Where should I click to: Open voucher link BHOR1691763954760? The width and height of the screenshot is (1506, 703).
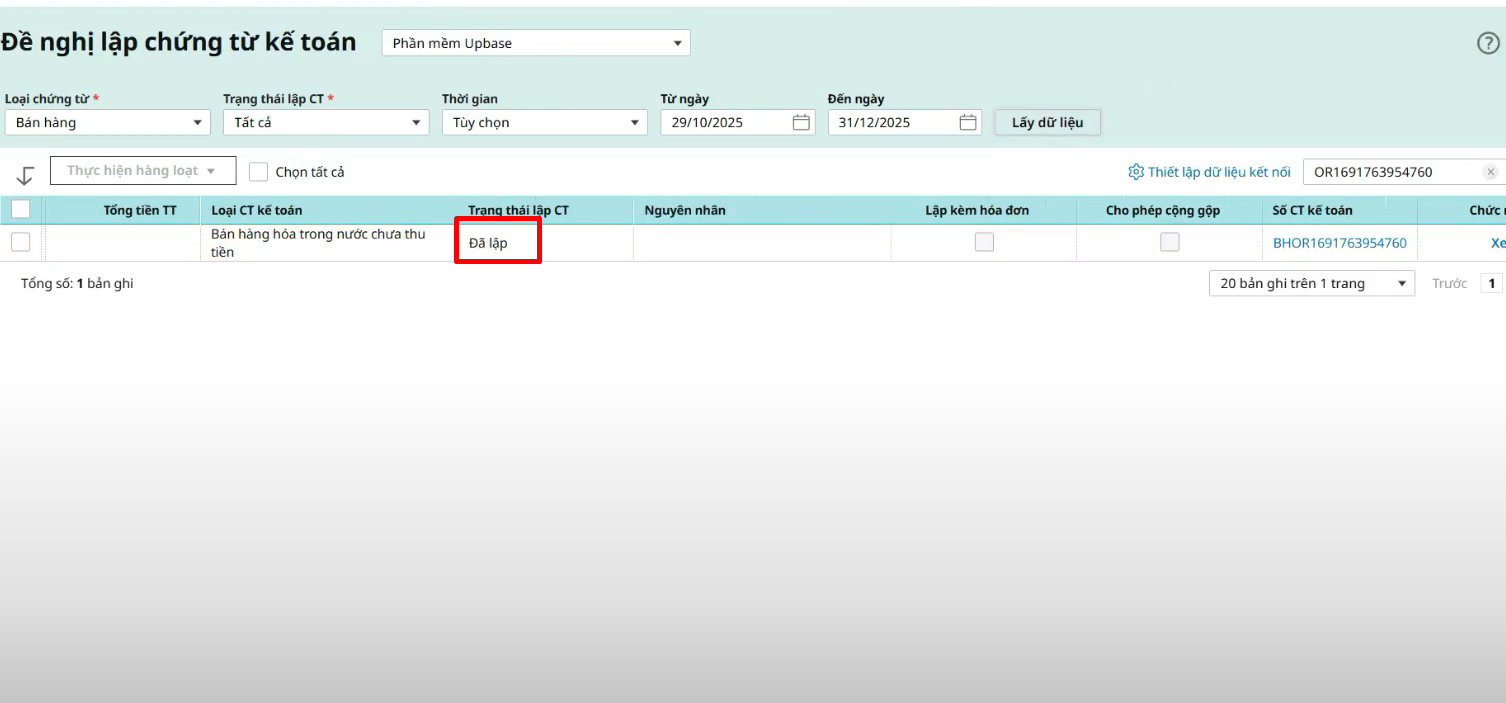click(1339, 243)
